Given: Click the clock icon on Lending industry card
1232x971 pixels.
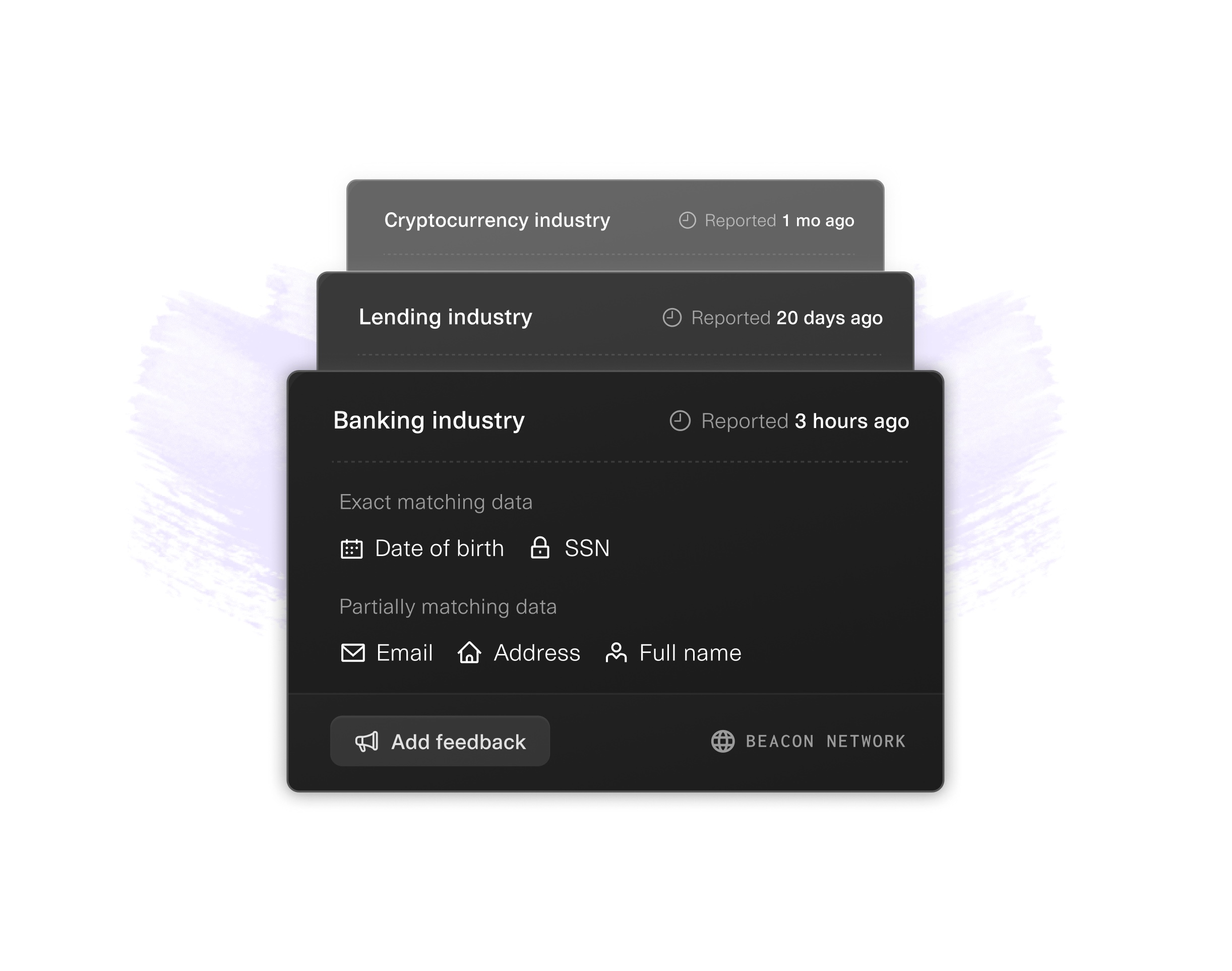Looking at the screenshot, I should coord(672,317).
